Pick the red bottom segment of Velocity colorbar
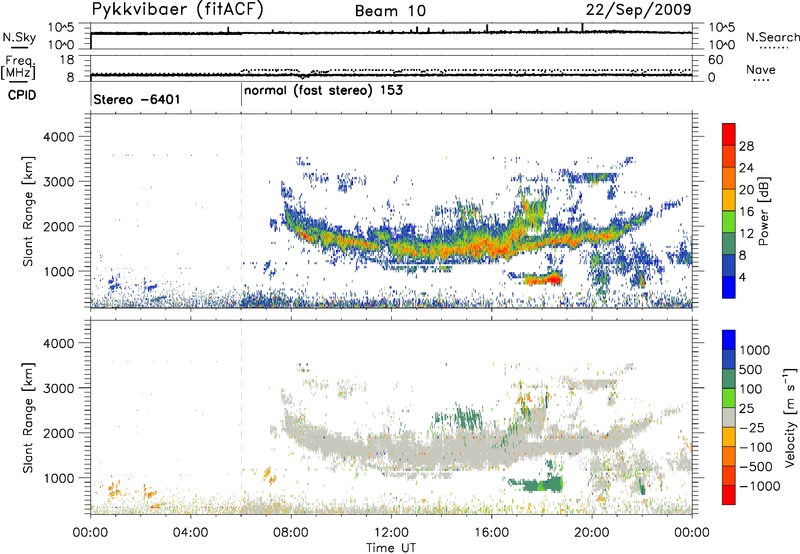Viewport: 800px width, 554px height. [x=729, y=495]
